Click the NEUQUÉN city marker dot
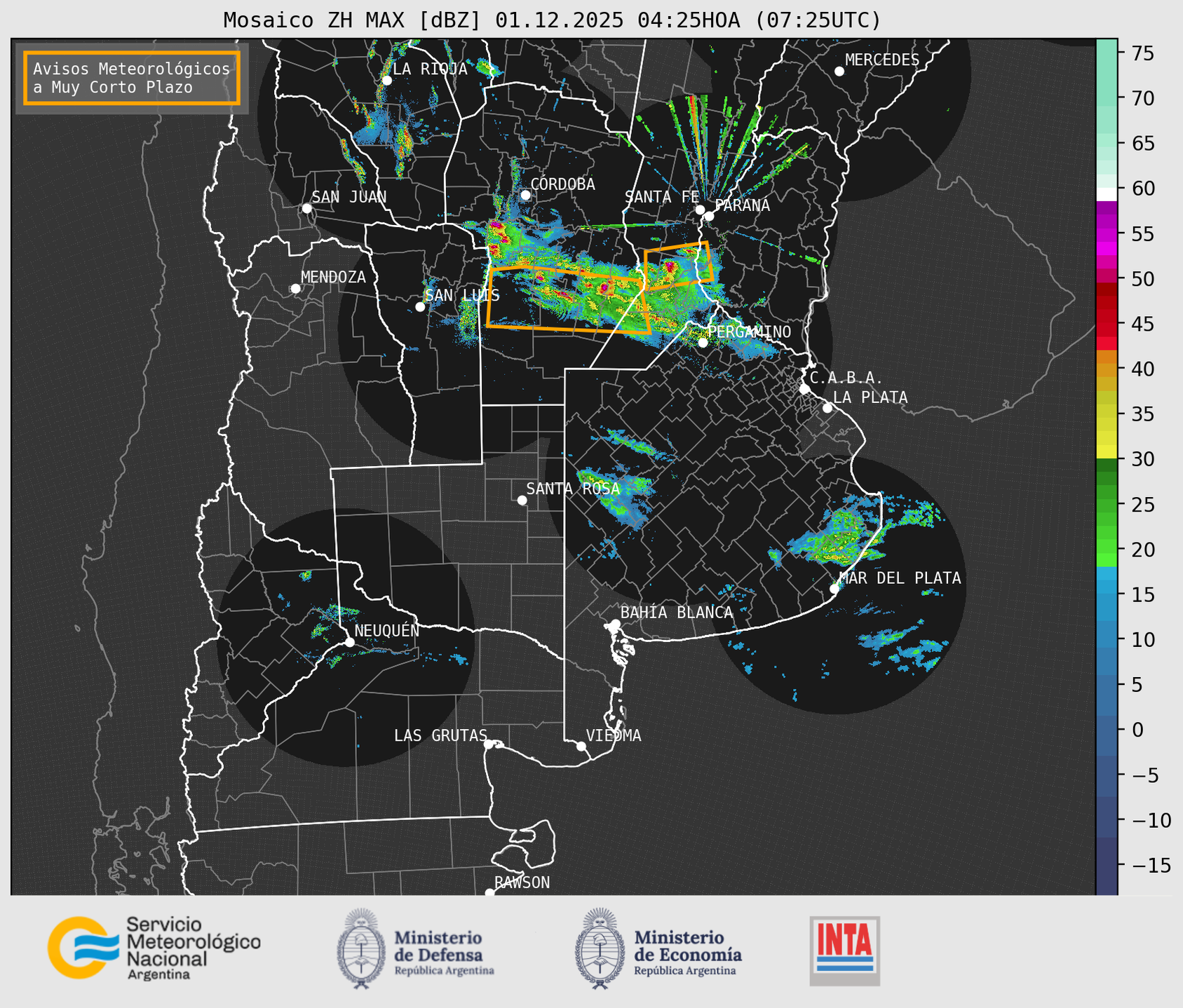This screenshot has width=1183, height=1008. [349, 642]
